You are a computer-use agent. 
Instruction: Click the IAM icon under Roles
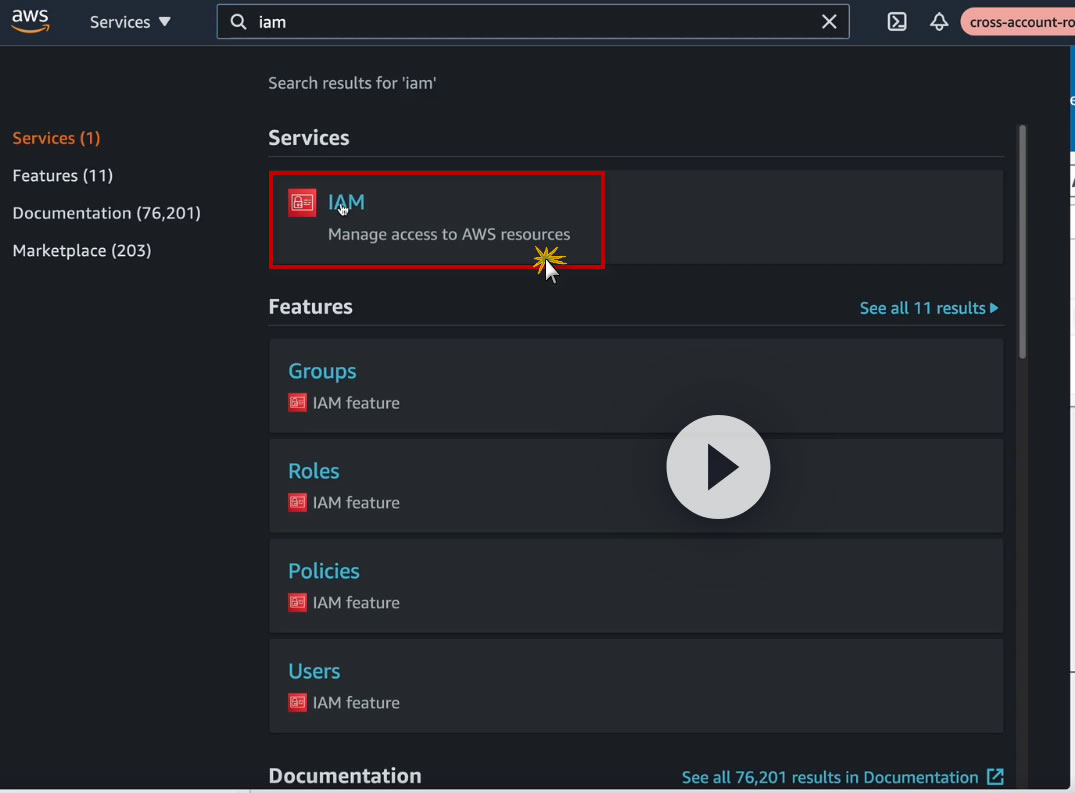click(x=298, y=502)
